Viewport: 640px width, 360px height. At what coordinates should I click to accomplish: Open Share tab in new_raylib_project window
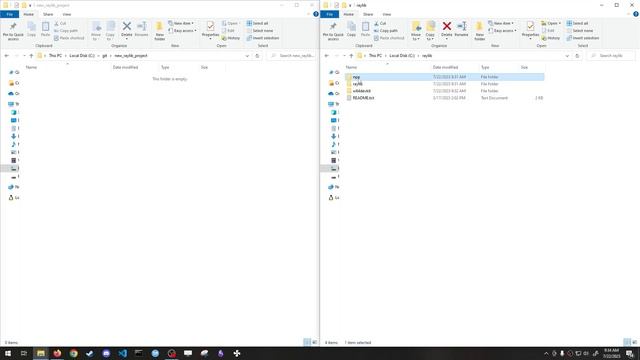[x=48, y=14]
